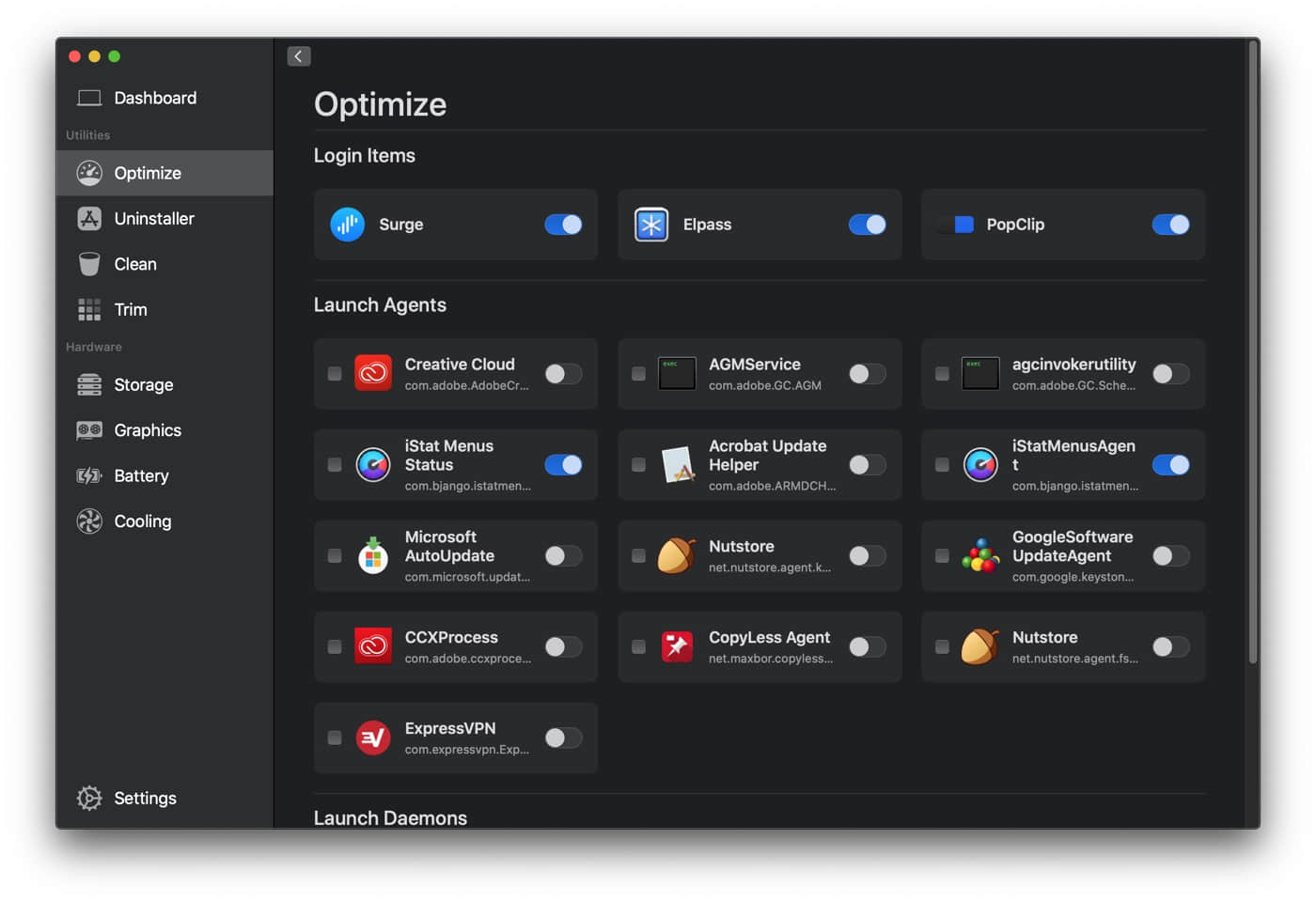Tick the GoogleSoftwareUpdateAgent checkbox
Image resolution: width=1316 pixels, height=902 pixels.
[942, 555]
